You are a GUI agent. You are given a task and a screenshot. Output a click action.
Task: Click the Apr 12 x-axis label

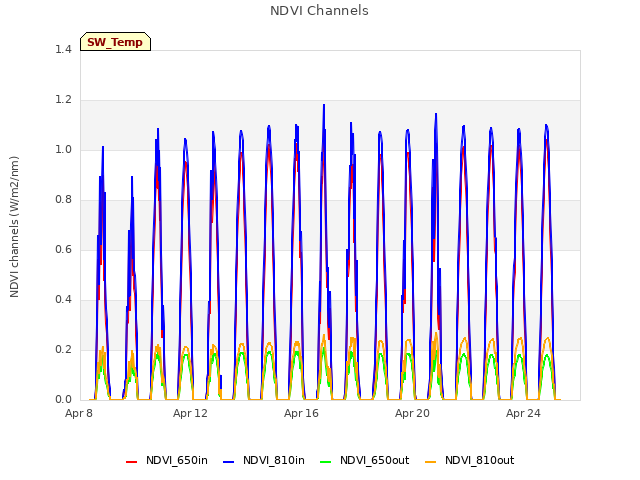tap(190, 413)
